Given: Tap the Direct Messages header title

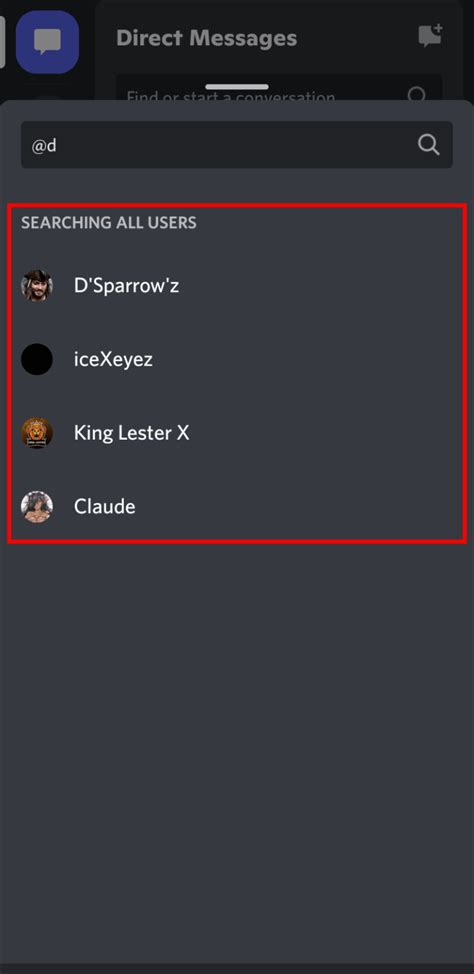Looking at the screenshot, I should tap(206, 38).
